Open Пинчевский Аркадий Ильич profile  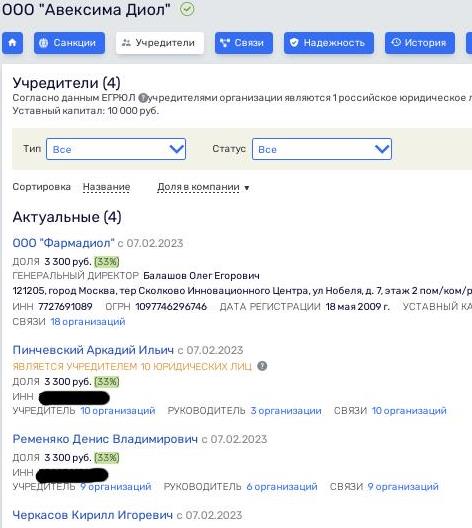pyautogui.click(x=93, y=350)
